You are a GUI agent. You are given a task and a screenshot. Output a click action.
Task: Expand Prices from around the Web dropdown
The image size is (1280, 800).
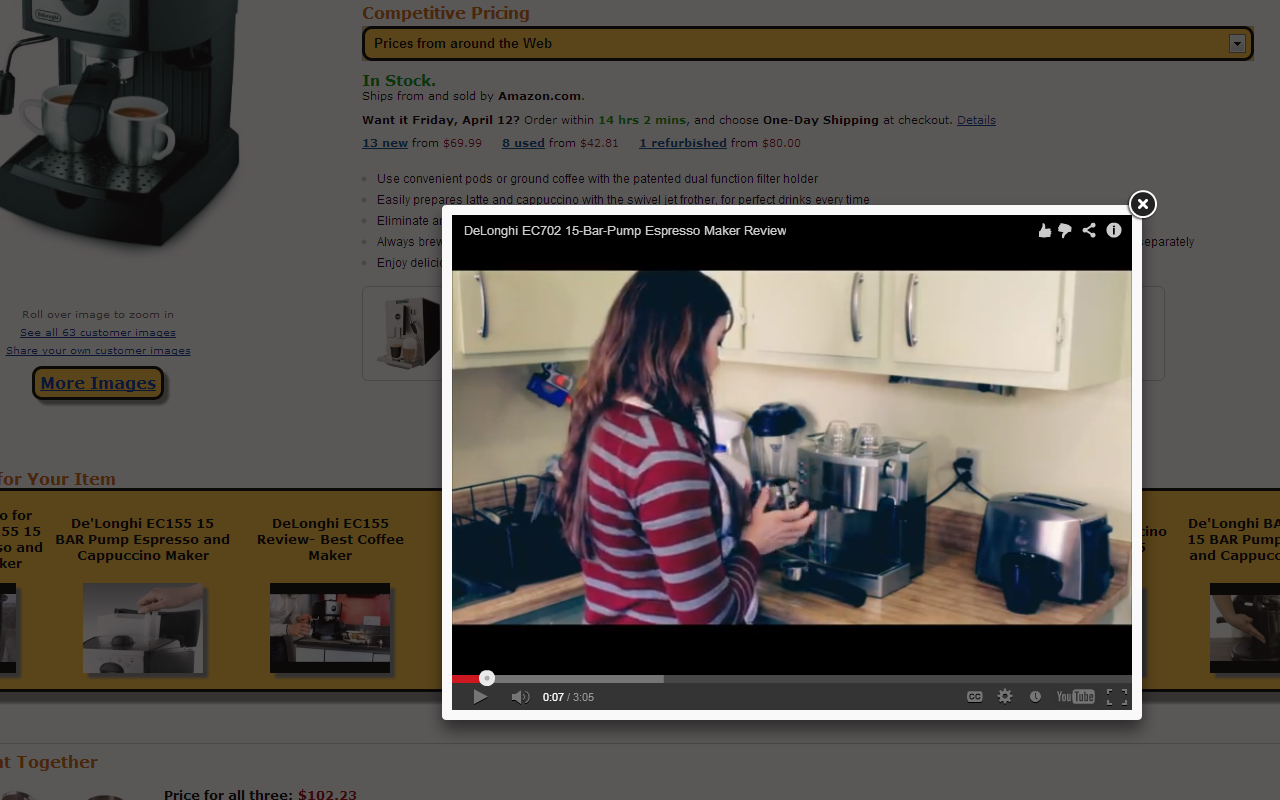click(x=807, y=43)
